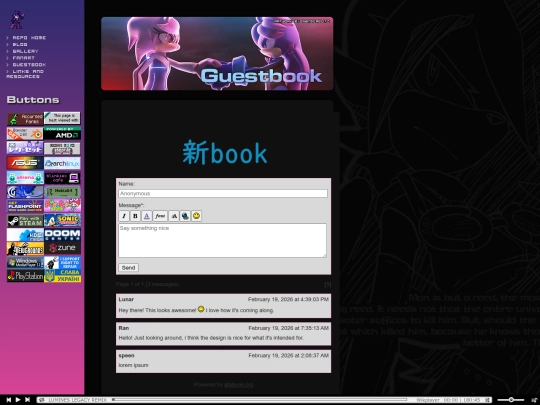The image size is (540, 405).
Task: Click the Lunar guestbook entry name
Action: coord(126,299)
